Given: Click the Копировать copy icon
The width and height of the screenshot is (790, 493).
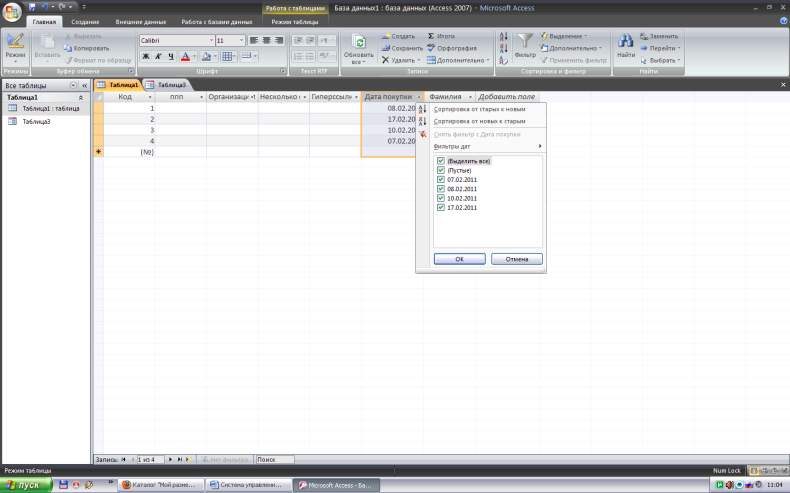Looking at the screenshot, I should click(68, 48).
